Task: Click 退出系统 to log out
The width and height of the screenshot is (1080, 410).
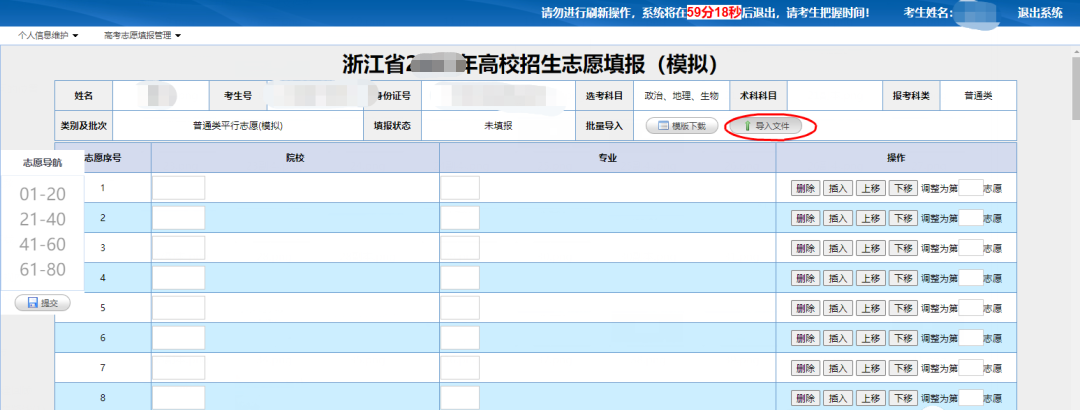Action: [x=1040, y=13]
